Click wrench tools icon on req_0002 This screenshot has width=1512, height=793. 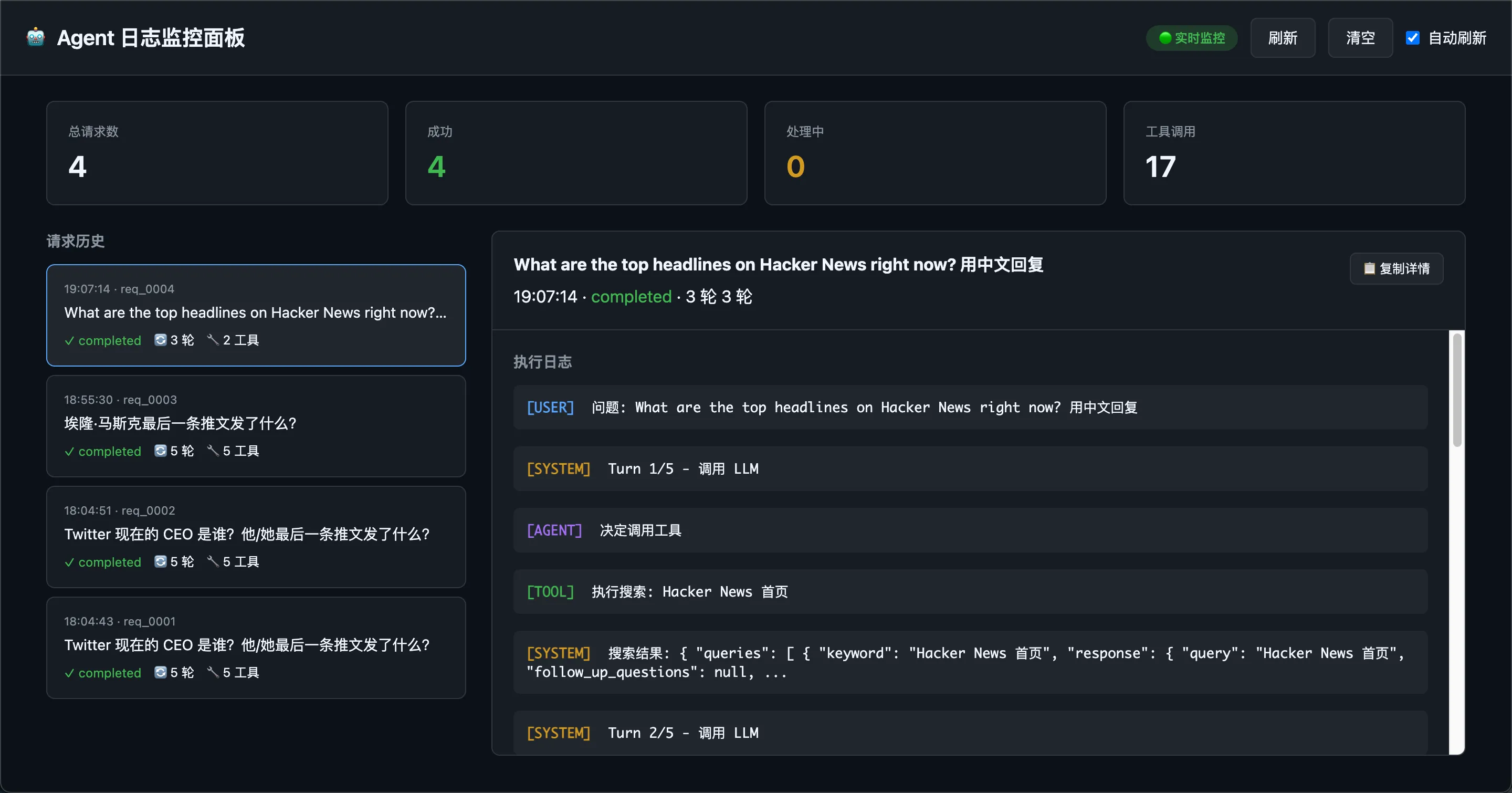[x=213, y=562]
